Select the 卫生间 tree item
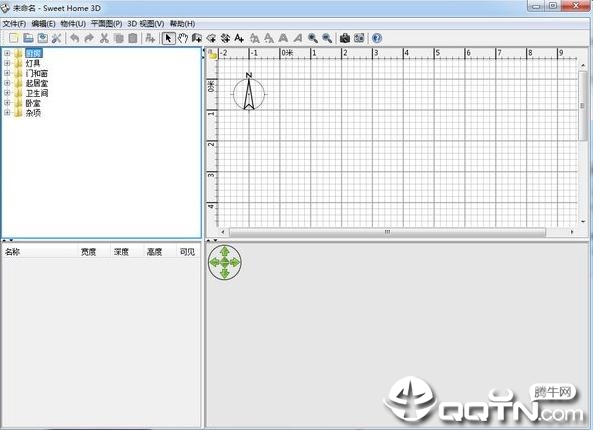The height and width of the screenshot is (430, 593). [x=37, y=93]
